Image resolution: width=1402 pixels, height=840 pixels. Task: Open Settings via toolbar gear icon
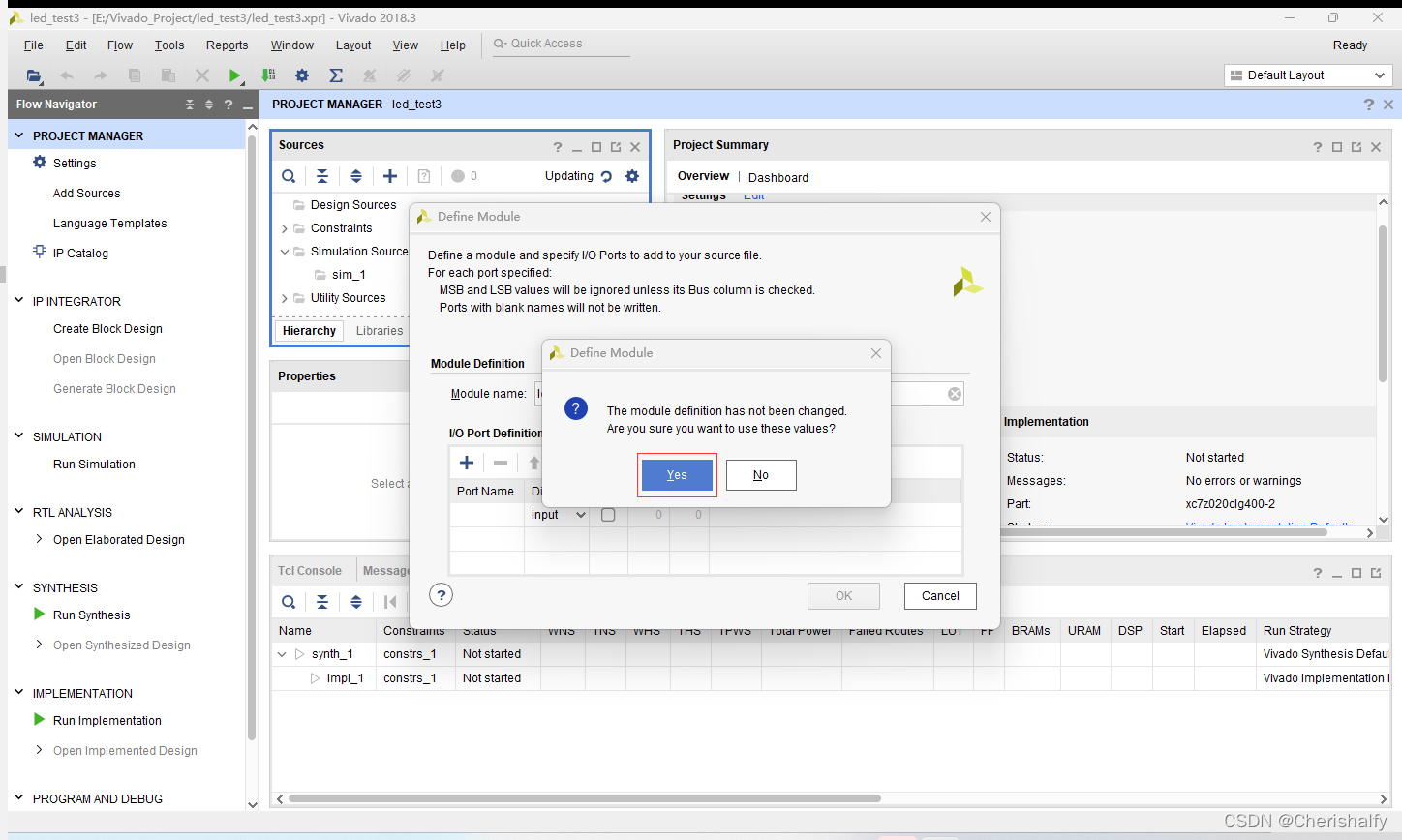pyautogui.click(x=302, y=75)
